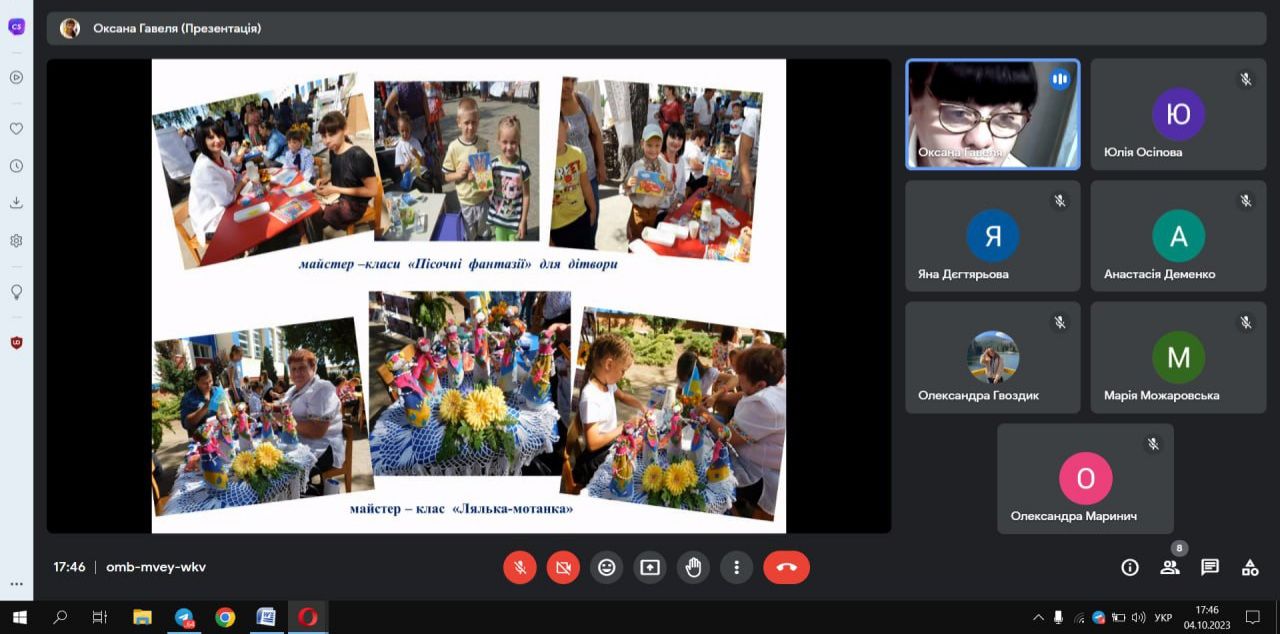
Task: Select Марія Можаровська participant tile
Action: click(1178, 357)
